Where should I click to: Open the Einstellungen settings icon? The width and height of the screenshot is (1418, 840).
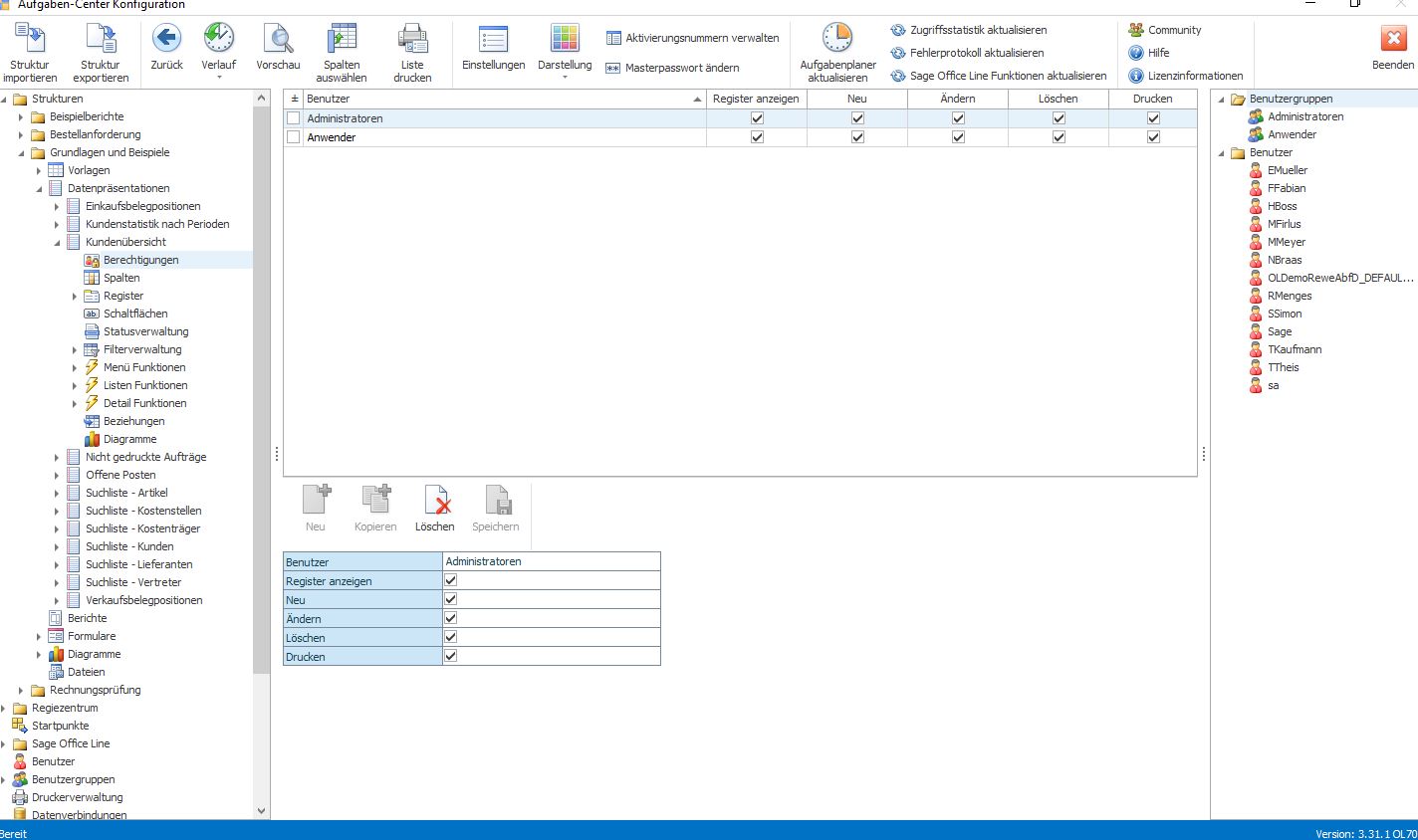(x=493, y=39)
